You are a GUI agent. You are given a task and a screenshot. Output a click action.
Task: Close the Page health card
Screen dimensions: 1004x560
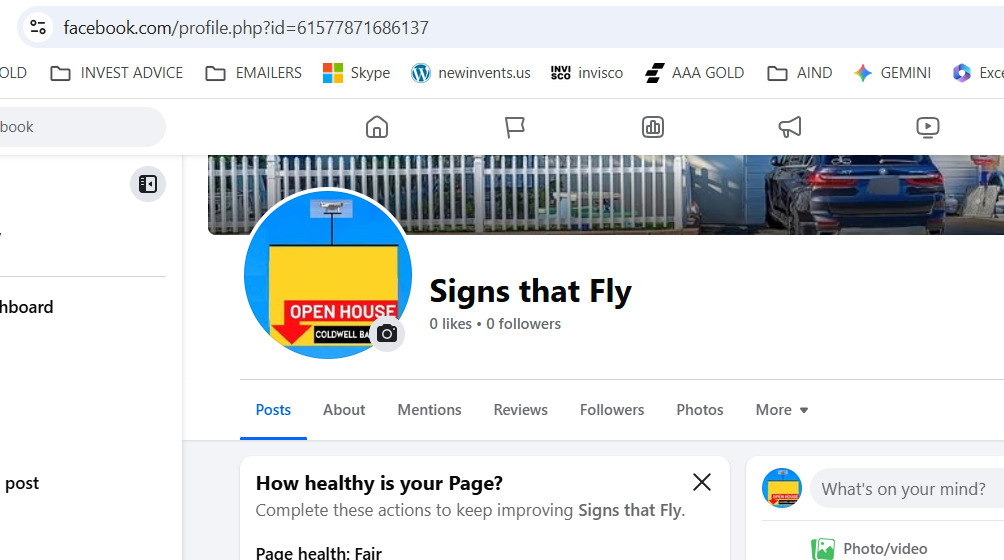click(702, 482)
